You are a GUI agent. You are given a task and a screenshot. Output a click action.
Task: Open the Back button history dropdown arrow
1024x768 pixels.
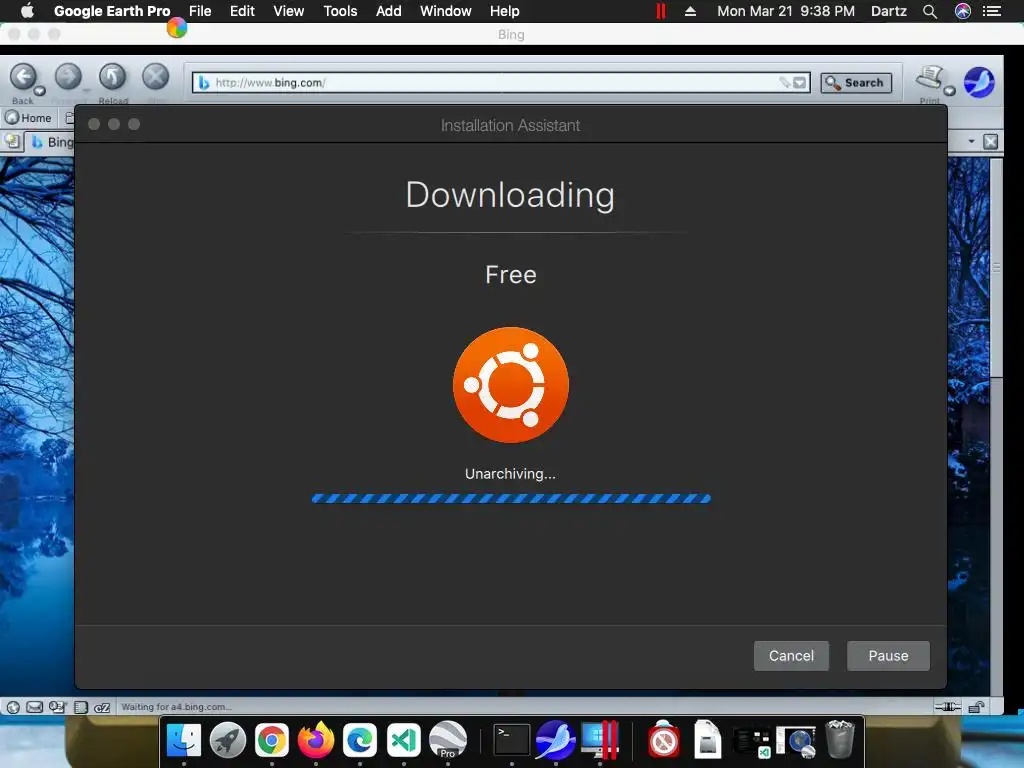40,91
